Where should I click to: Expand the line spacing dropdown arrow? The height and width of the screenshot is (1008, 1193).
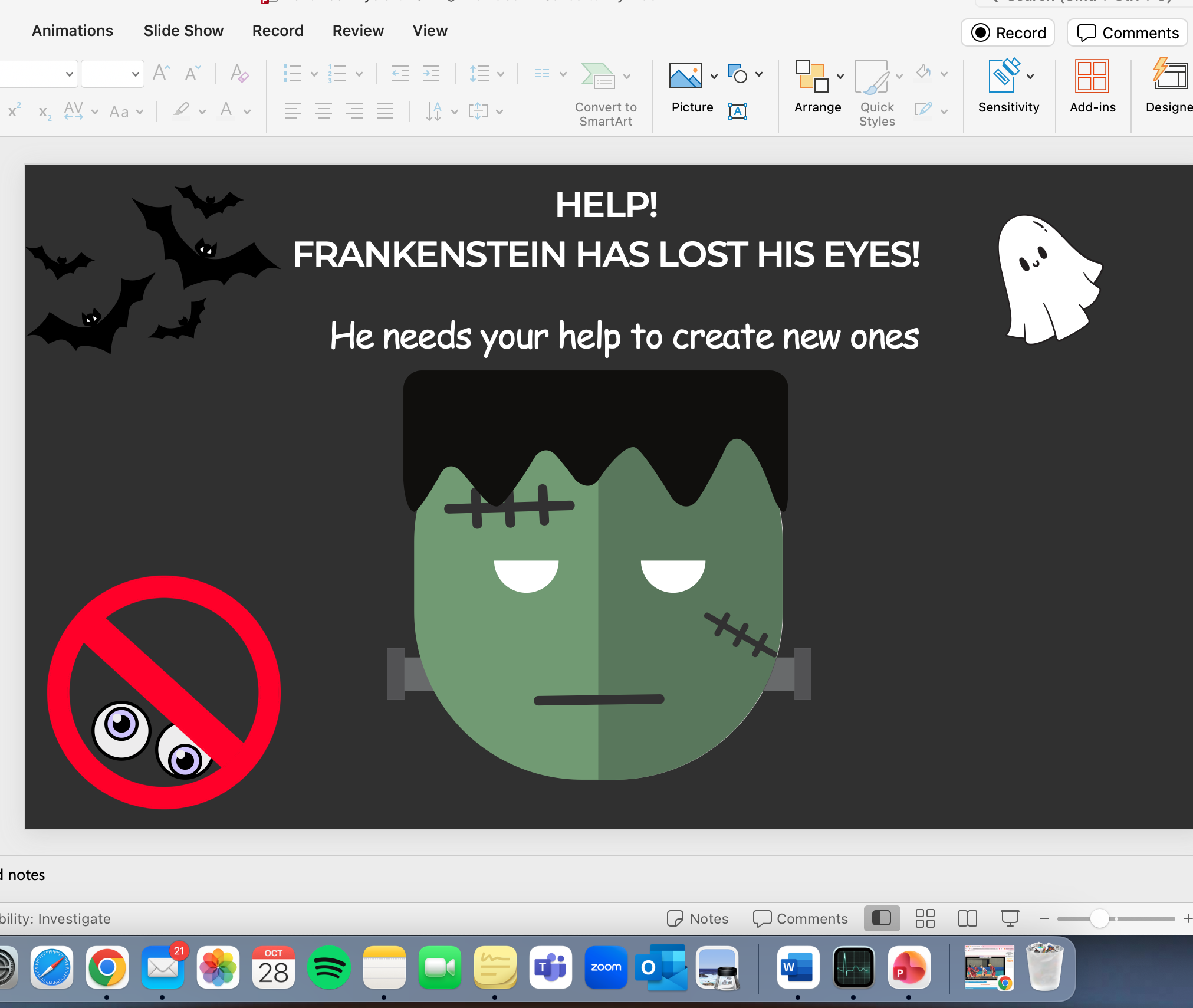pos(501,74)
